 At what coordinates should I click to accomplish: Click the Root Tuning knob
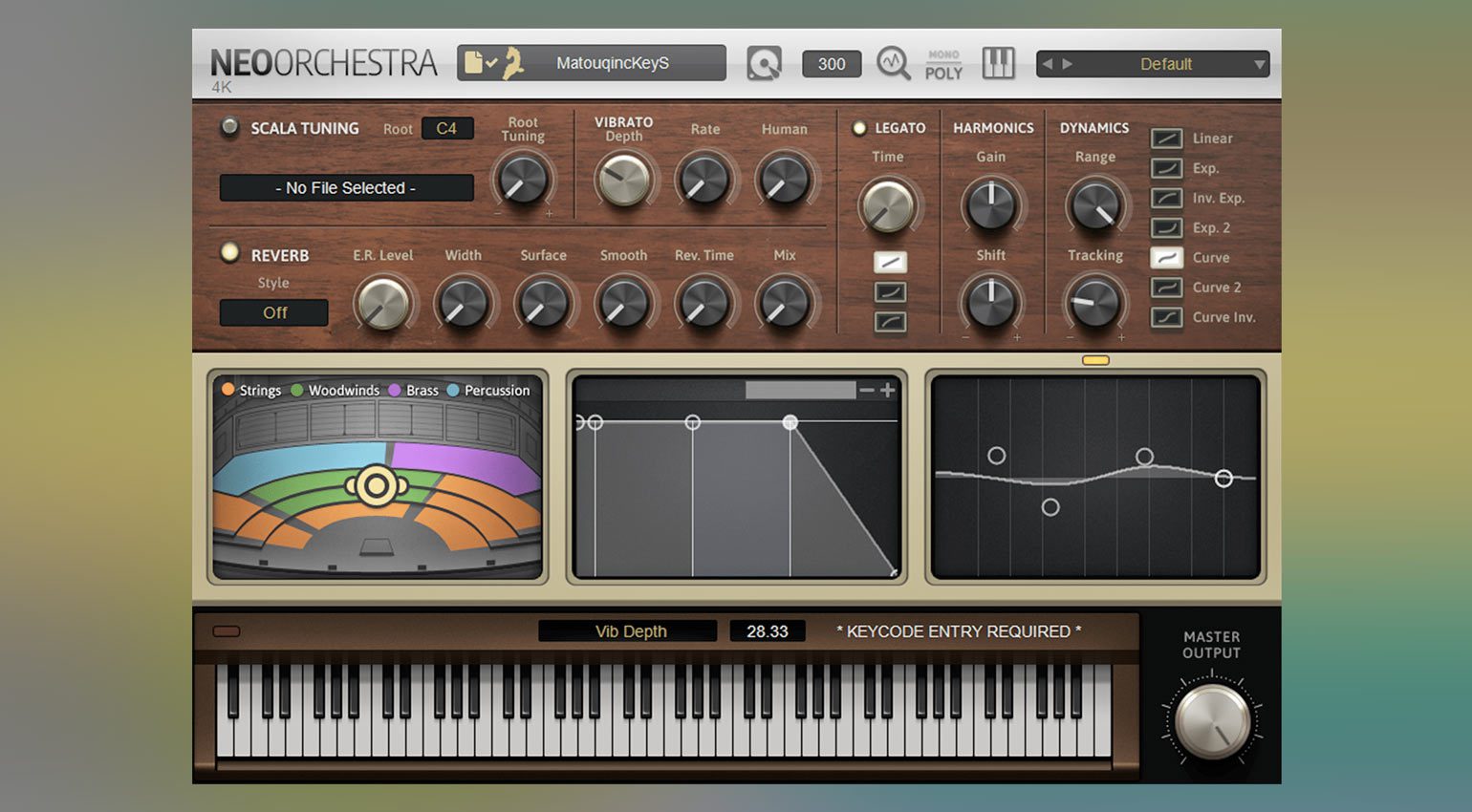(x=523, y=180)
